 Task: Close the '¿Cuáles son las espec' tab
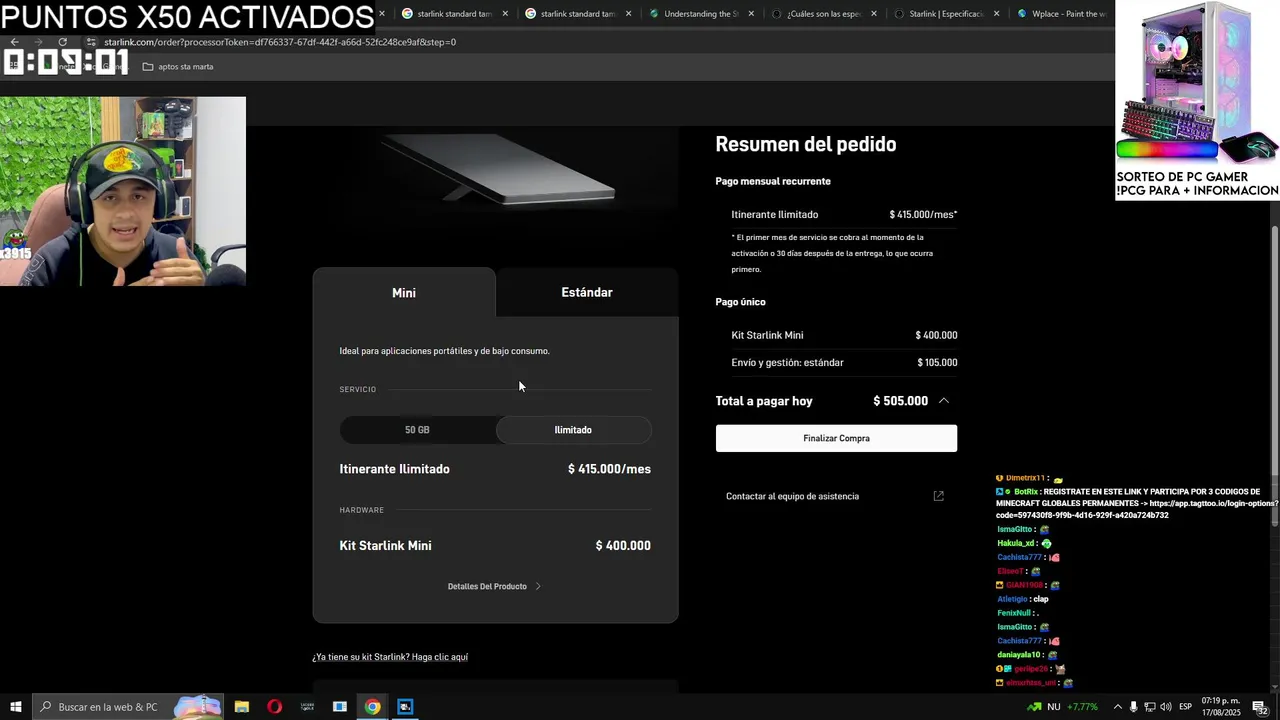click(x=873, y=14)
